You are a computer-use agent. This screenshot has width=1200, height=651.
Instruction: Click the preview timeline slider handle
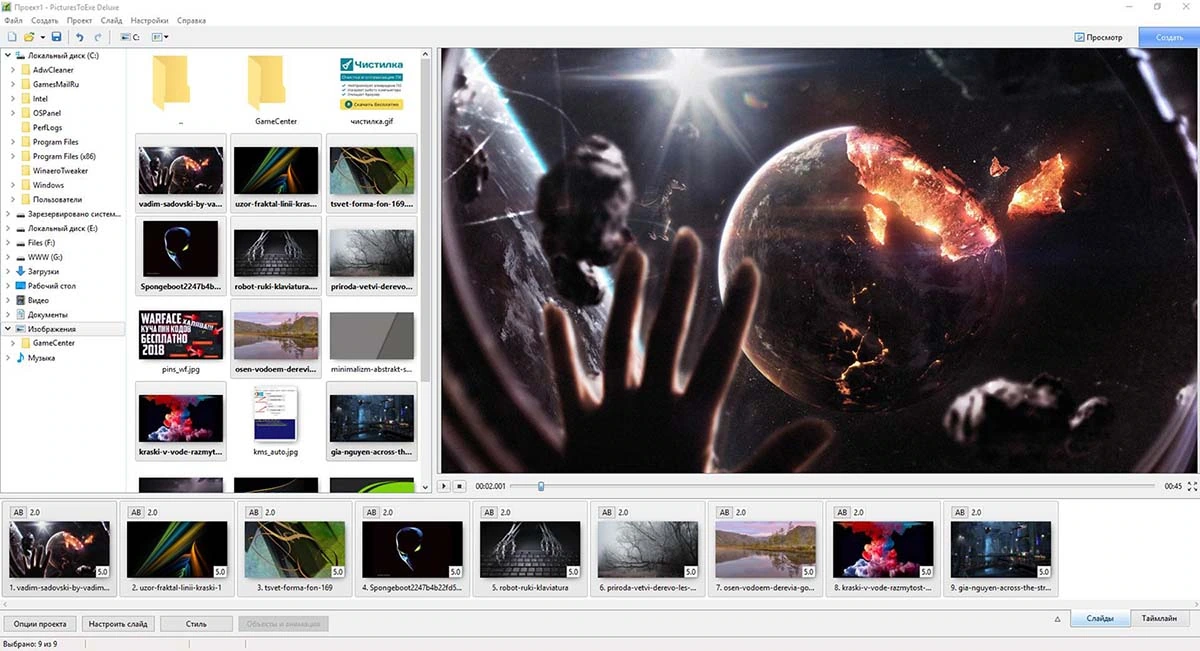click(x=541, y=486)
